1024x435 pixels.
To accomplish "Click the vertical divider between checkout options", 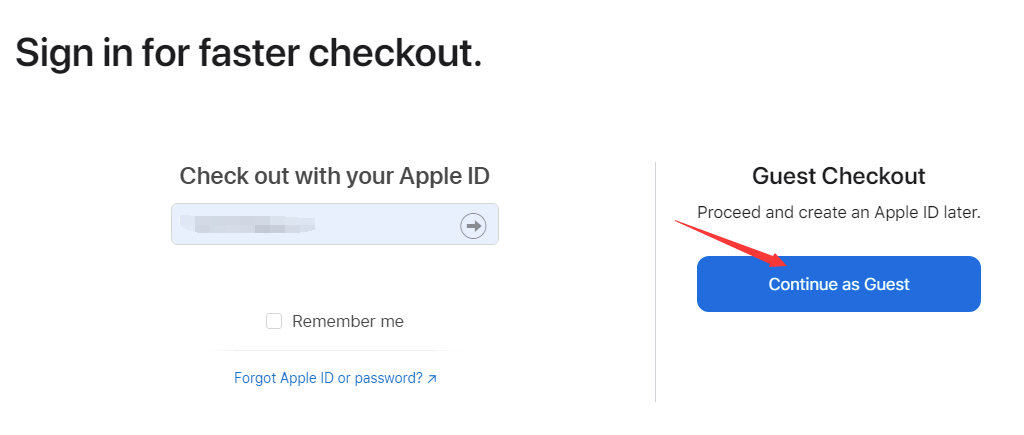I will pyautogui.click(x=655, y=282).
